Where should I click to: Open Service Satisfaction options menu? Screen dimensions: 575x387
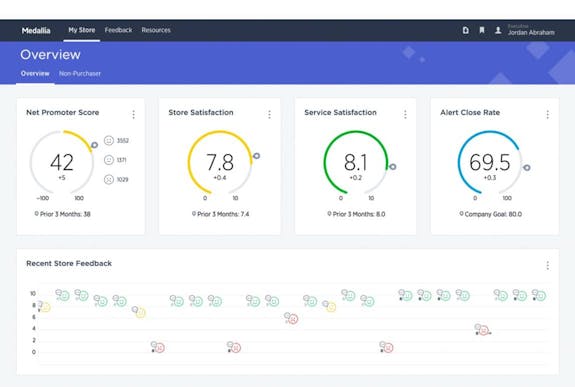(405, 114)
